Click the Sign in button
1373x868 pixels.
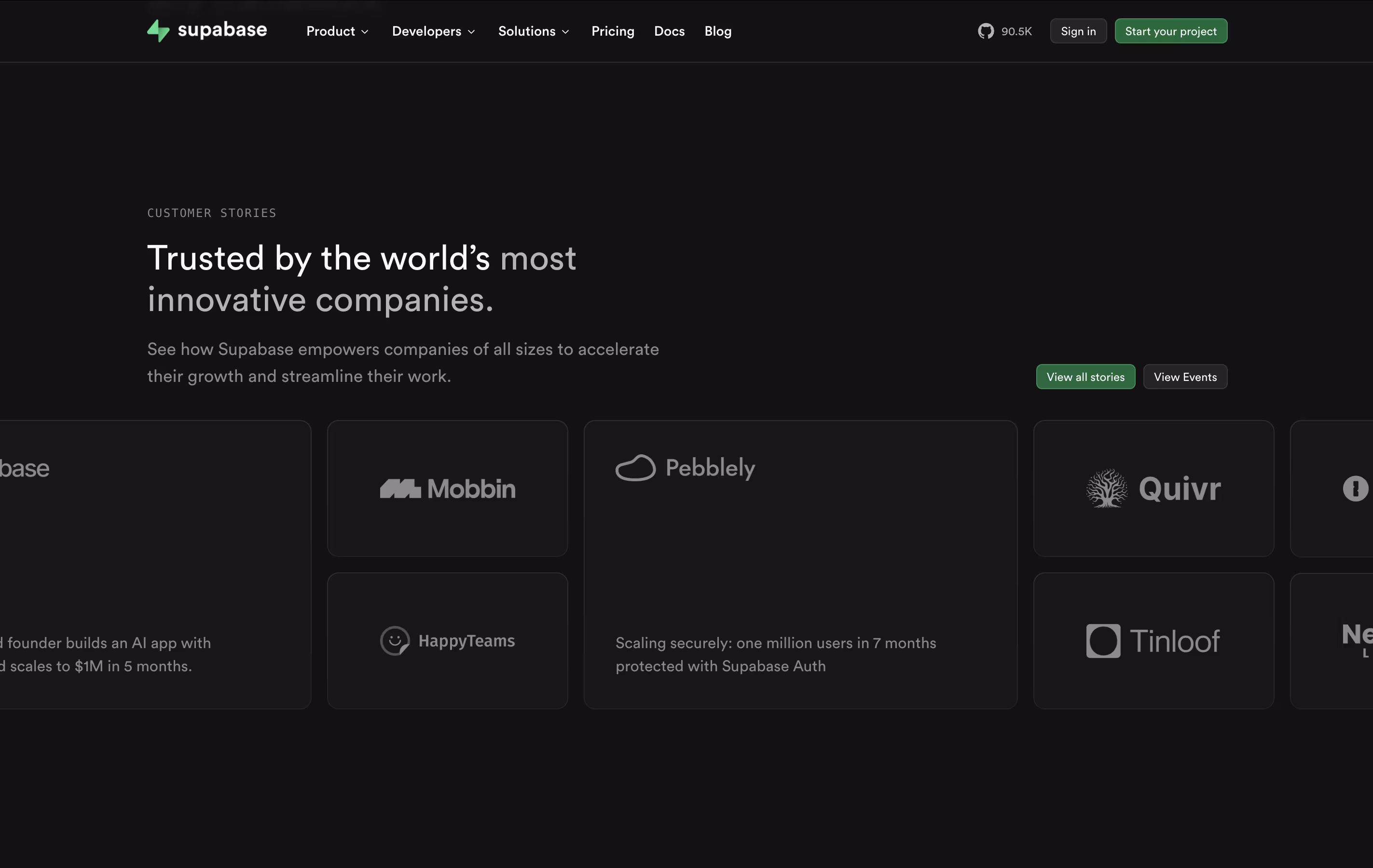coord(1078,31)
